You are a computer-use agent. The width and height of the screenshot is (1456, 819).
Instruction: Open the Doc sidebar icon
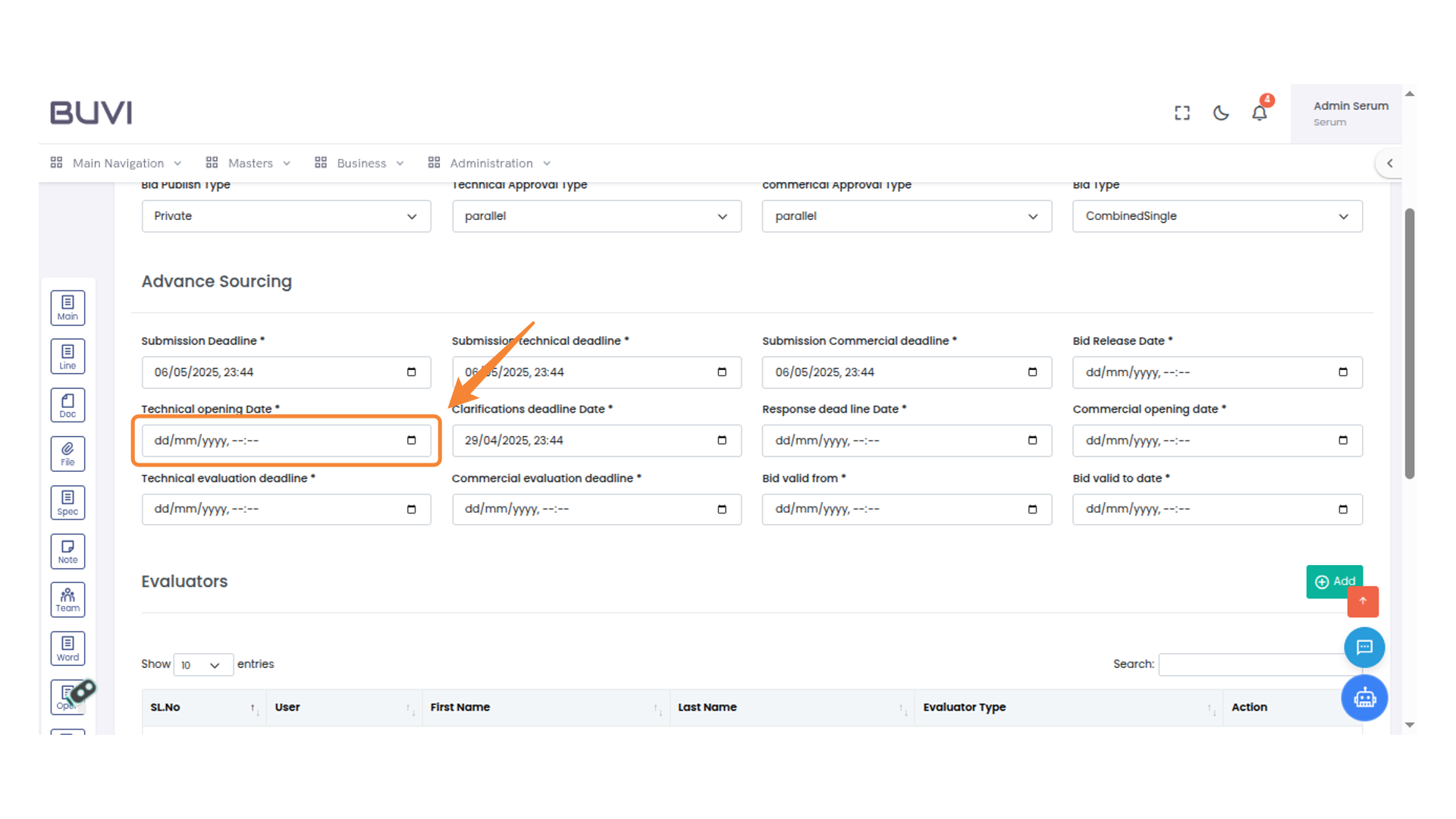click(67, 405)
